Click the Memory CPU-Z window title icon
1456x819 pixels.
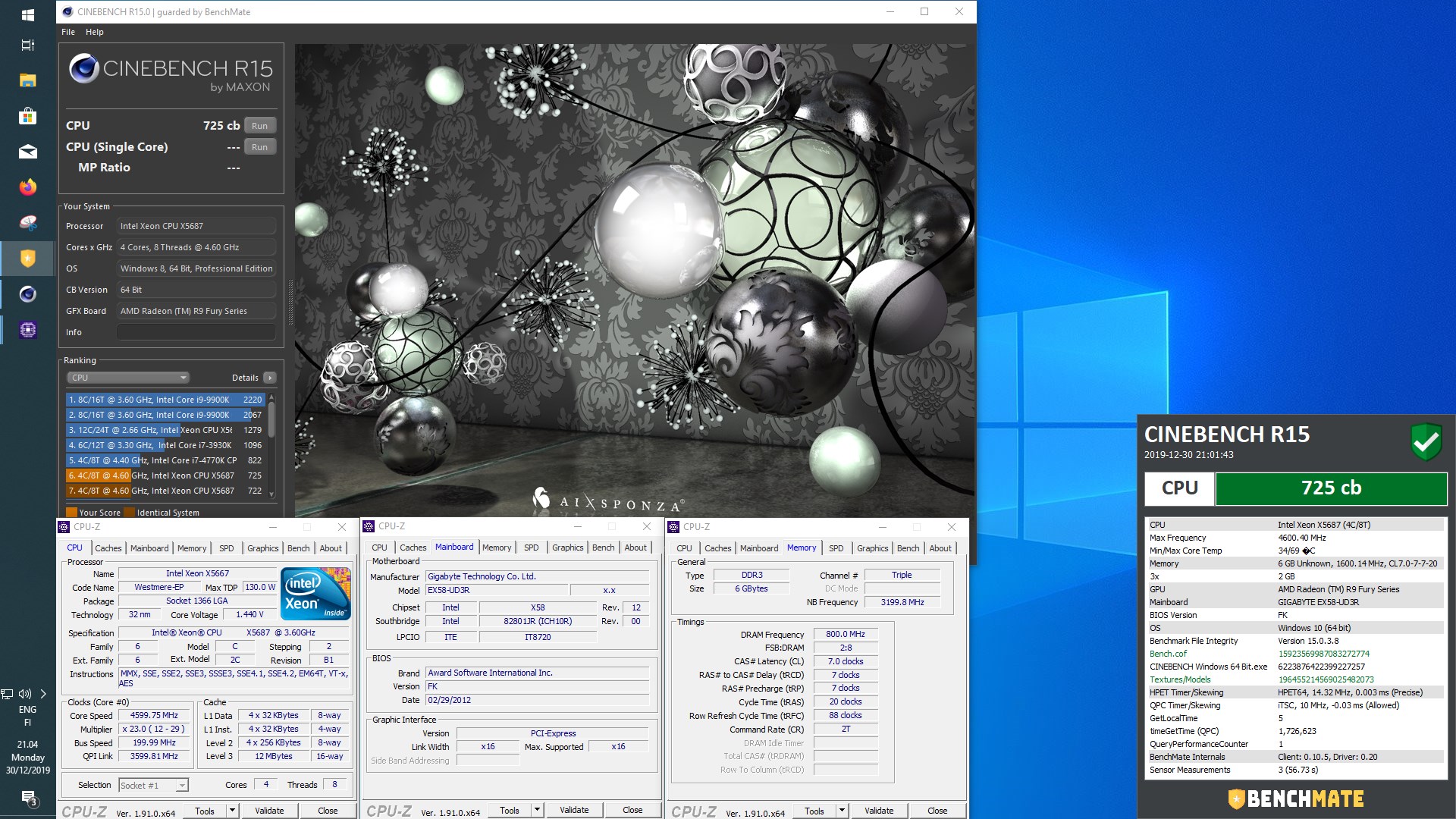(x=673, y=527)
